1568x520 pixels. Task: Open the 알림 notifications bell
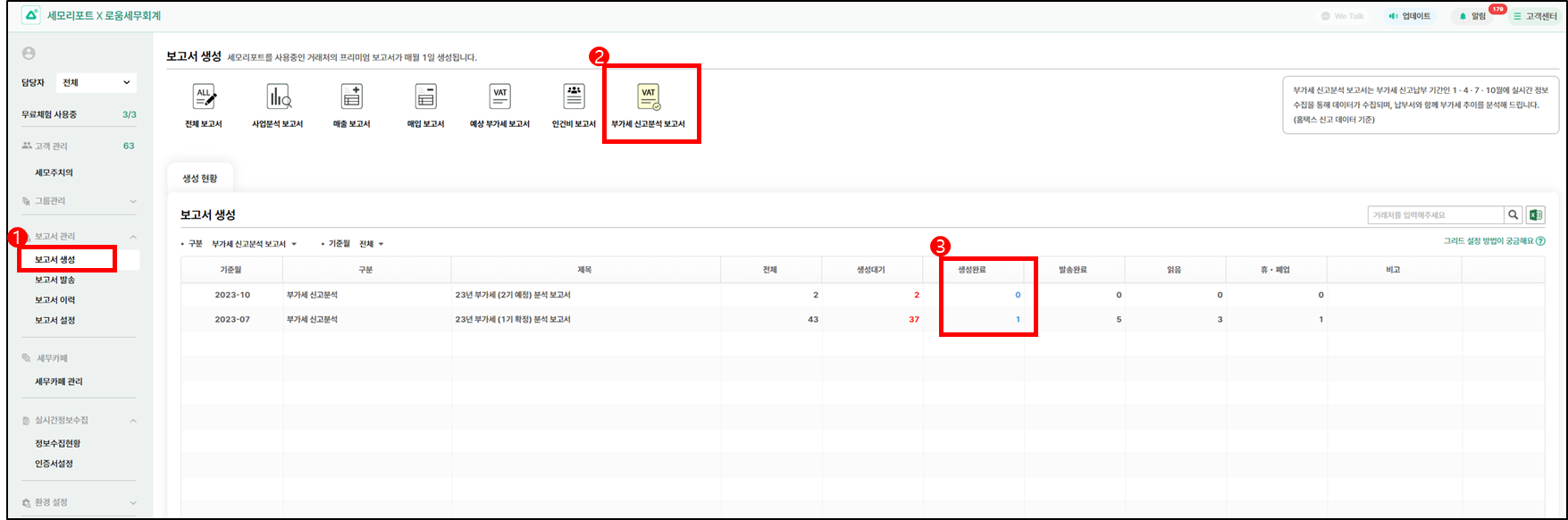(x=1472, y=16)
